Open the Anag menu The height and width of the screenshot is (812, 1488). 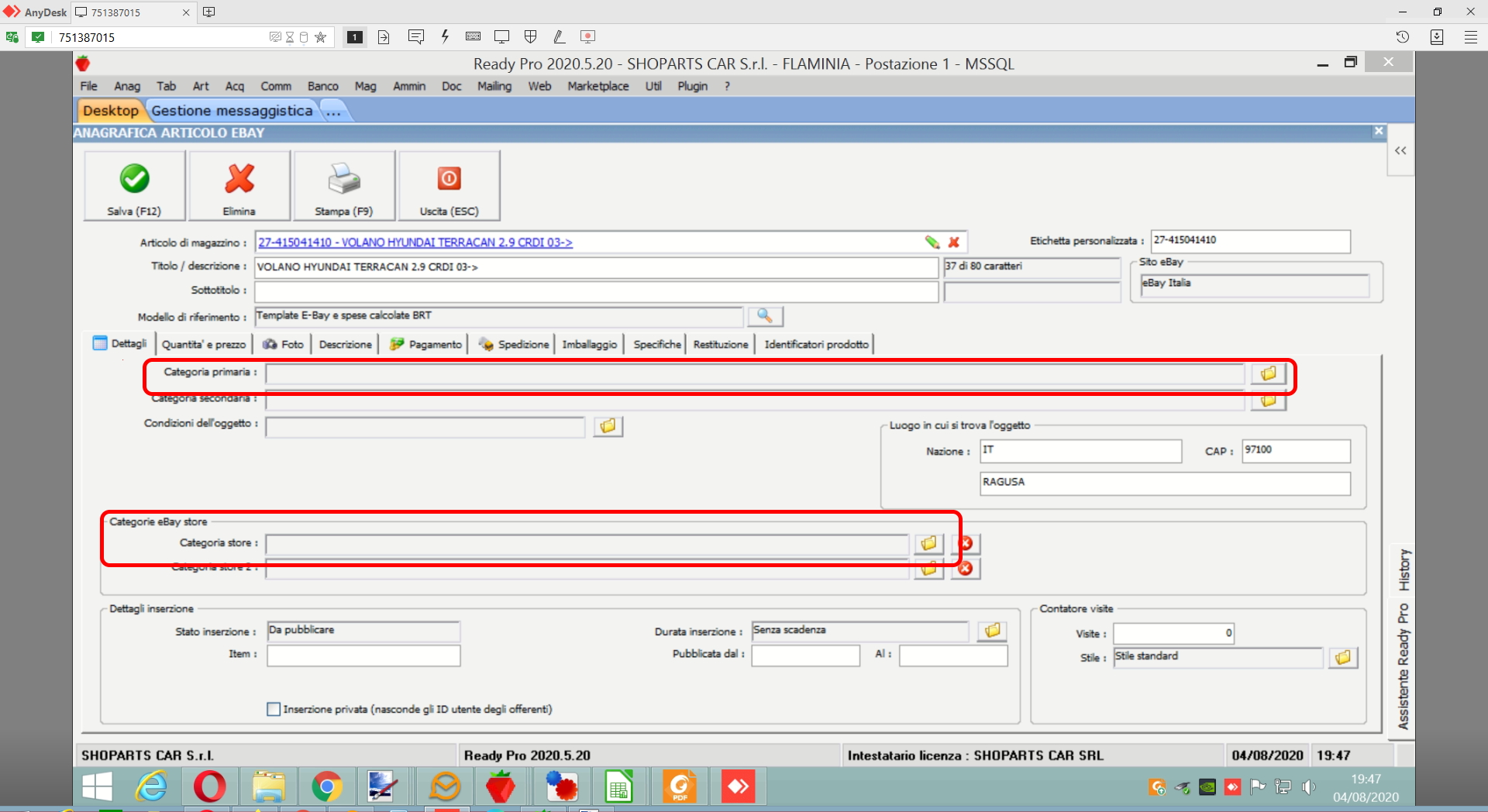[x=127, y=86]
